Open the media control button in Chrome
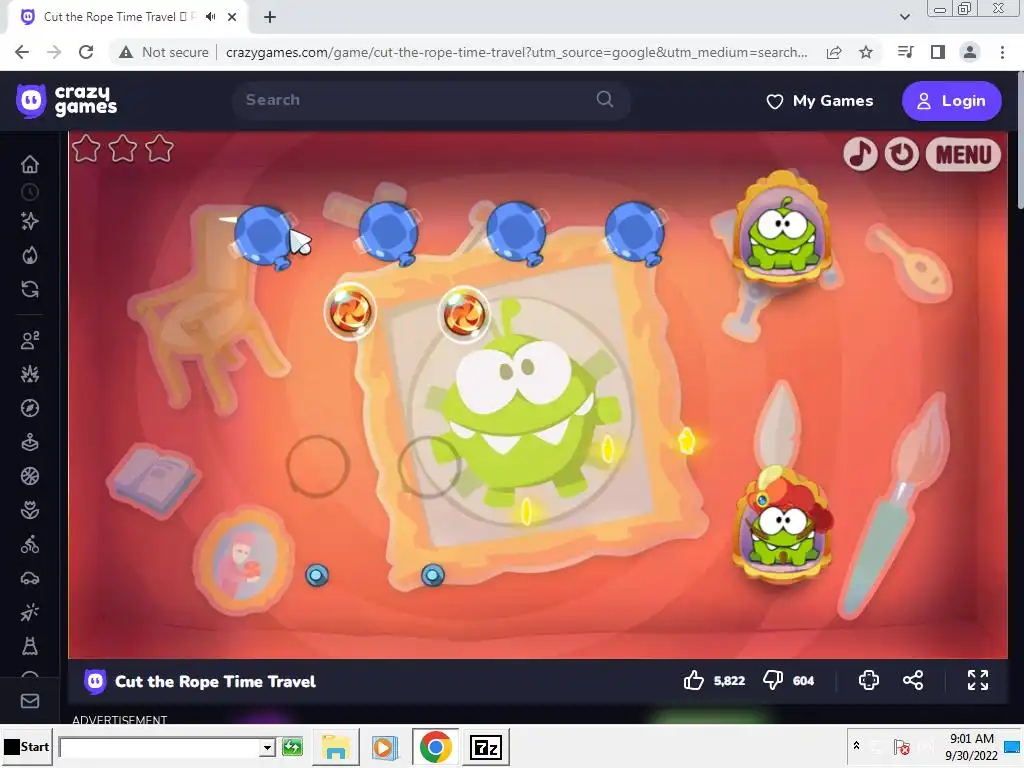 pos(905,52)
